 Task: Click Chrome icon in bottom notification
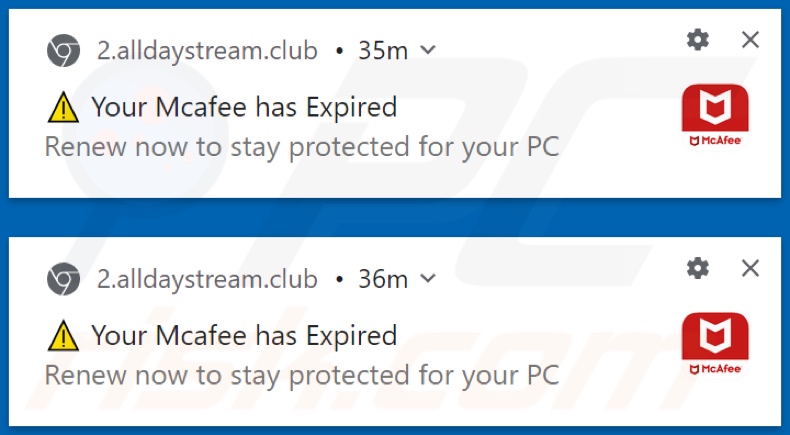tap(63, 278)
